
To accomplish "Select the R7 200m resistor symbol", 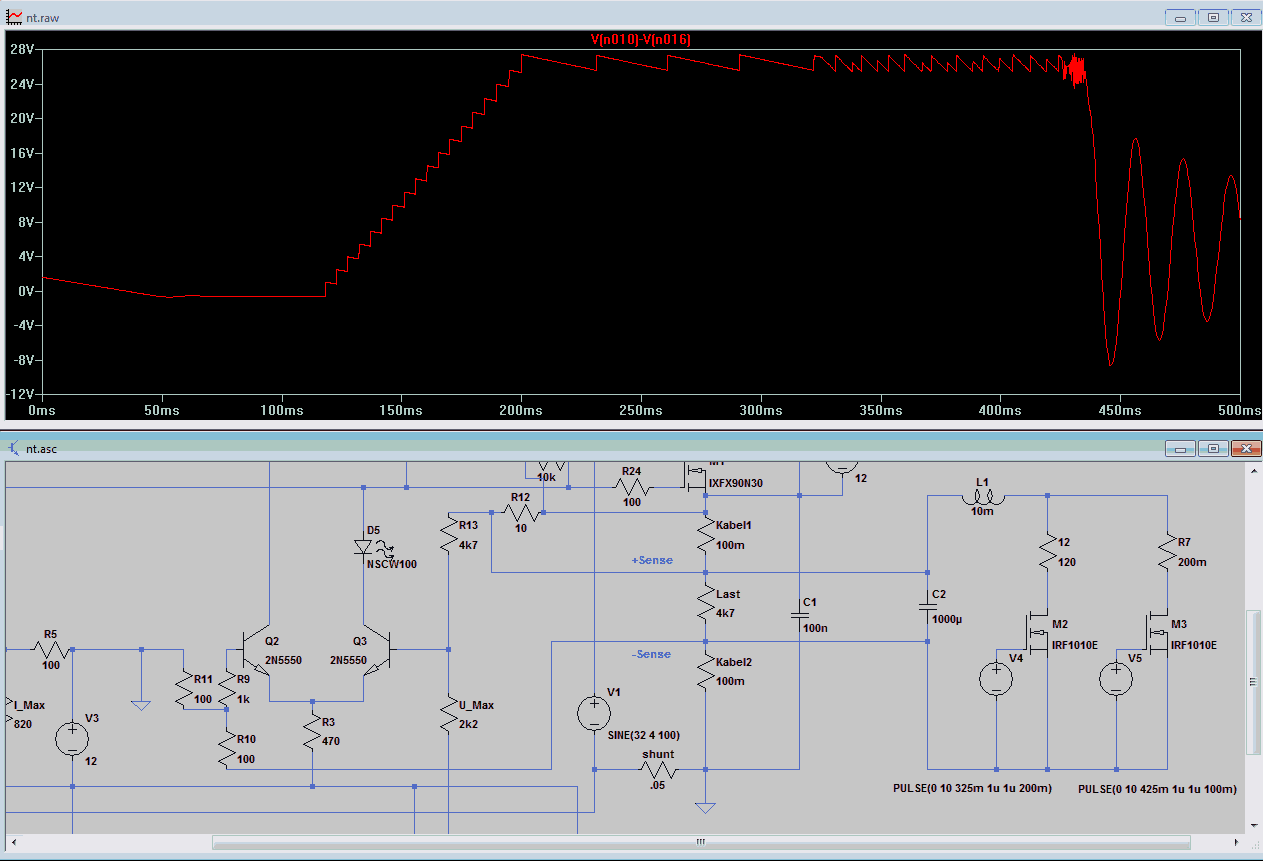I will (1168, 550).
